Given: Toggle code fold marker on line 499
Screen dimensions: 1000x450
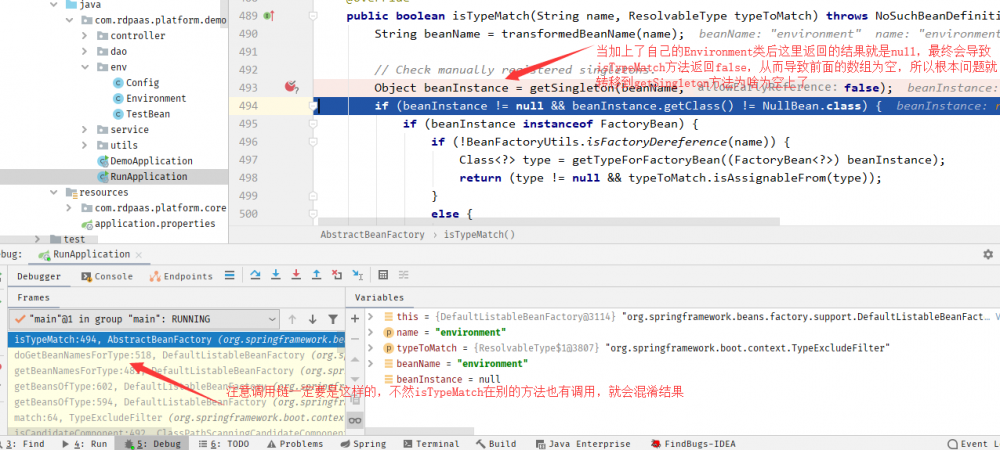Looking at the screenshot, I should coord(313,196).
